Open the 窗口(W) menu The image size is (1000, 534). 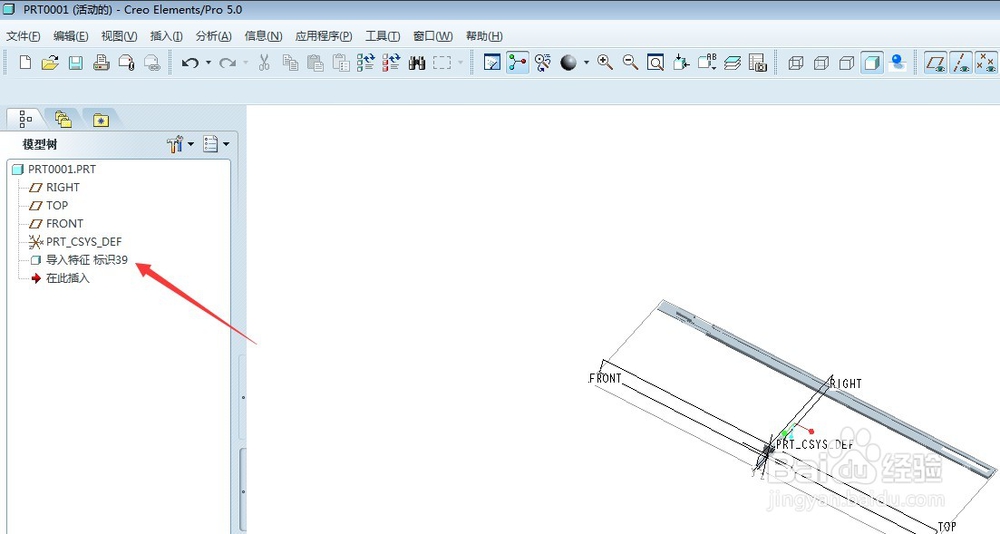pos(433,36)
